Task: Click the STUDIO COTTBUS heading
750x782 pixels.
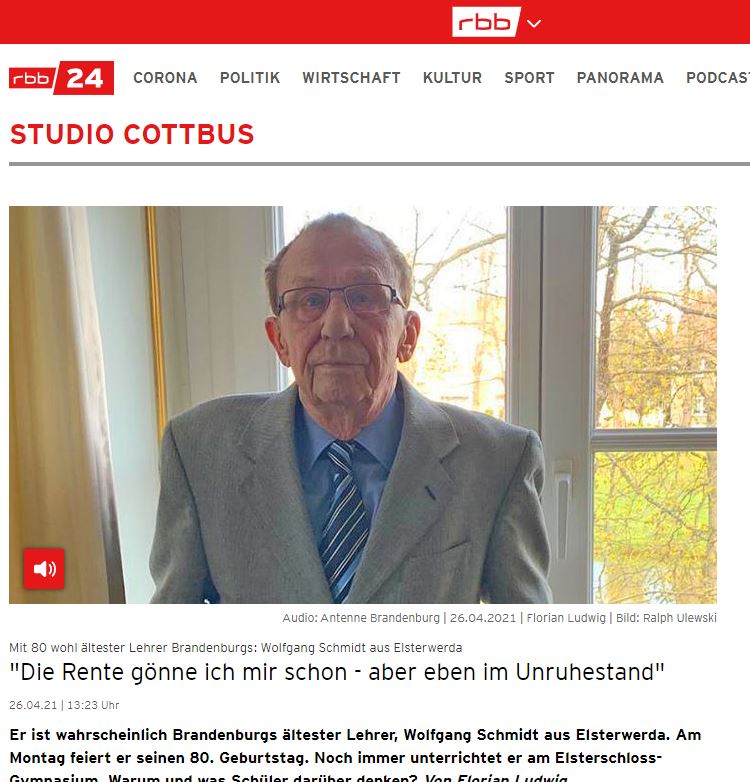Action: coord(132,135)
